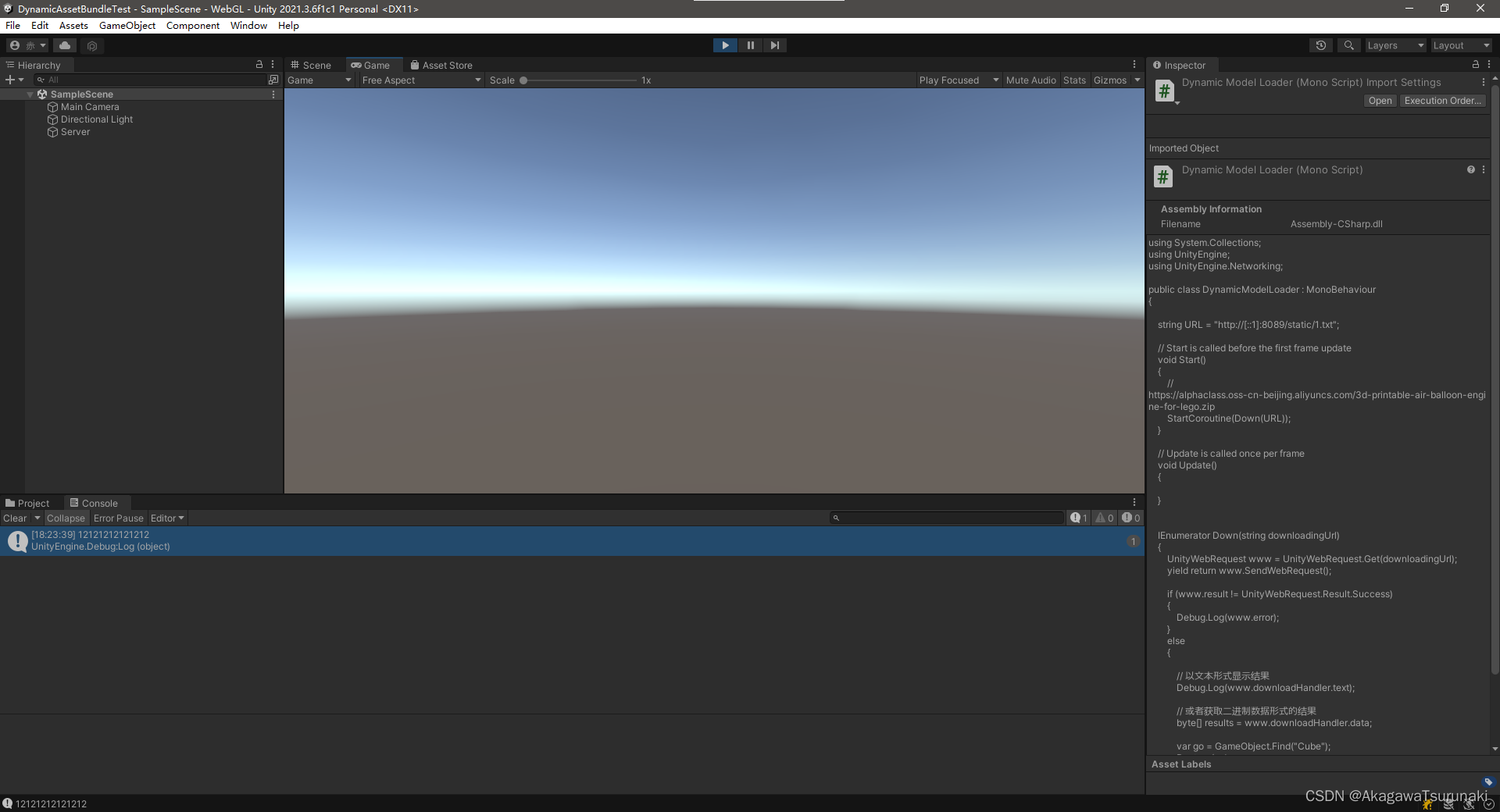Click the Open button in Import Settings

point(1379,100)
